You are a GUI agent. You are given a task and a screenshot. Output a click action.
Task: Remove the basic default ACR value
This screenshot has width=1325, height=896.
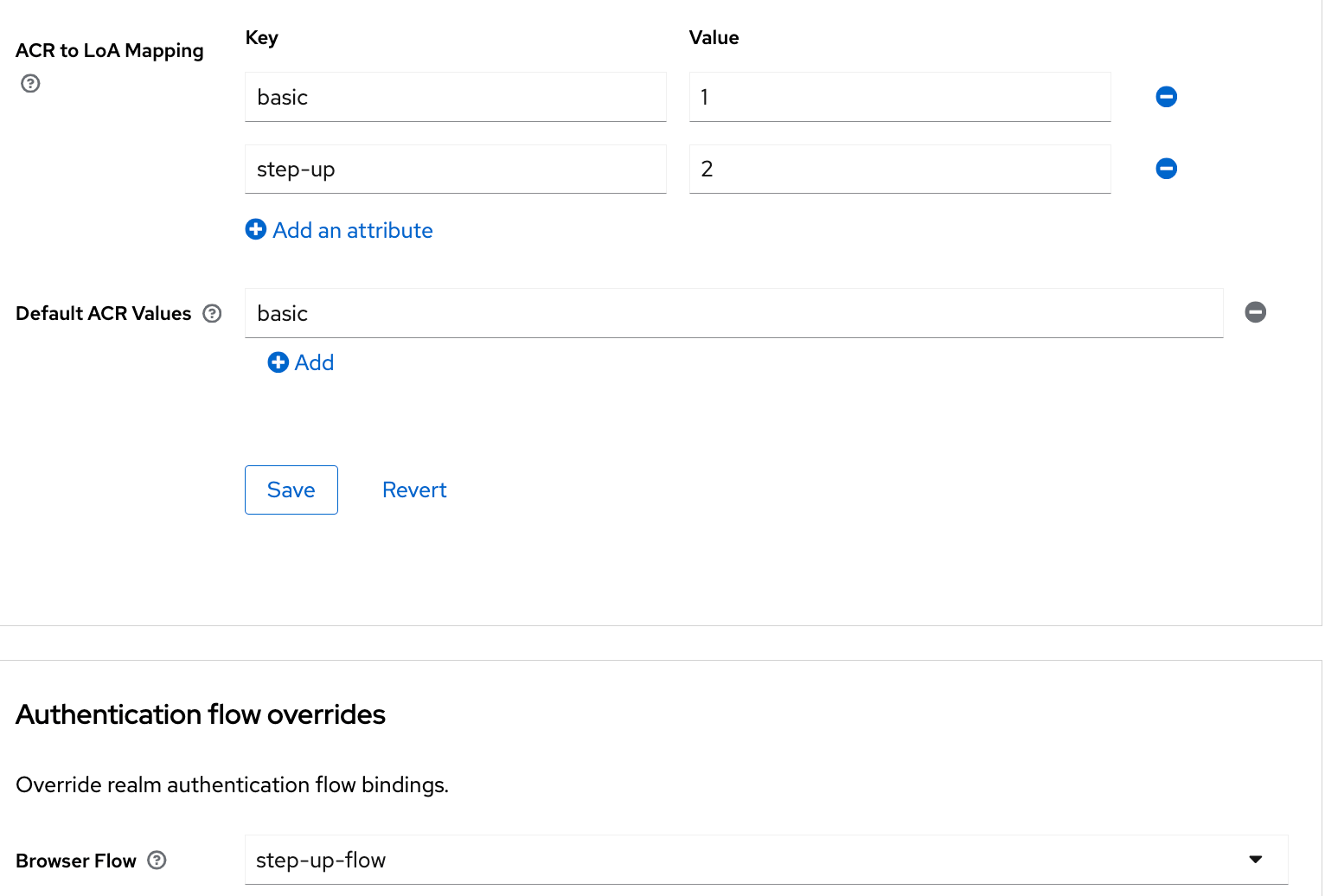(1256, 312)
